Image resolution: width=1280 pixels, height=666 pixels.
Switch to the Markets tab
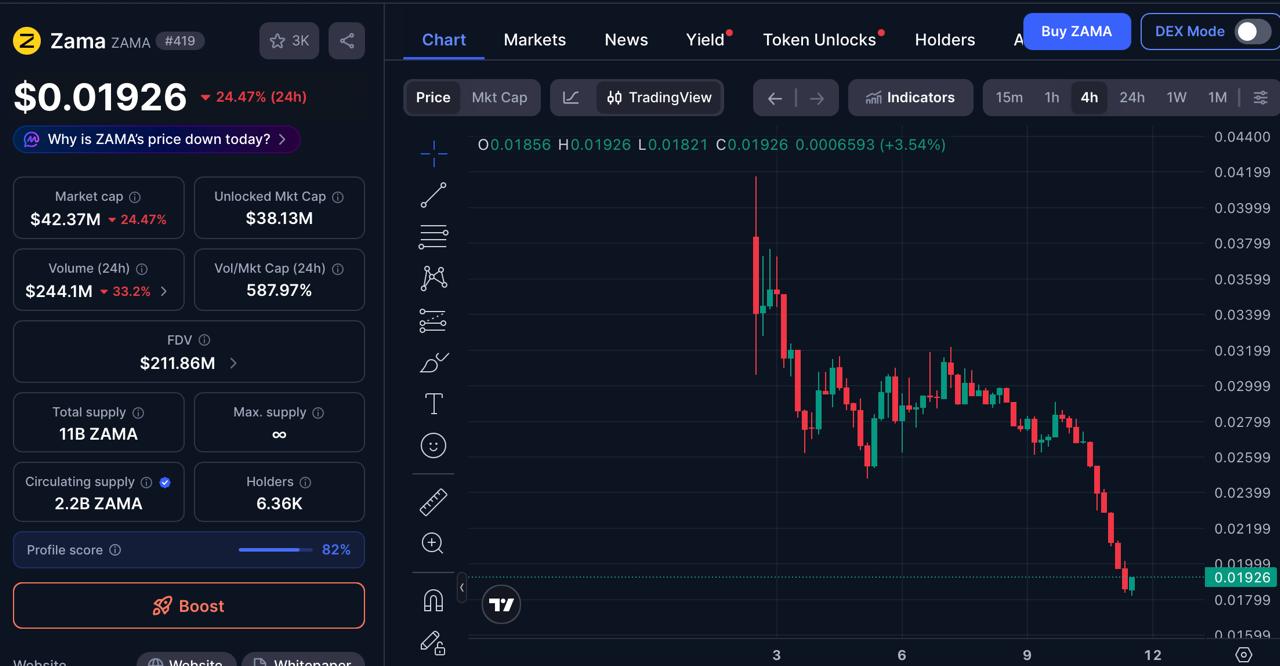coord(535,40)
